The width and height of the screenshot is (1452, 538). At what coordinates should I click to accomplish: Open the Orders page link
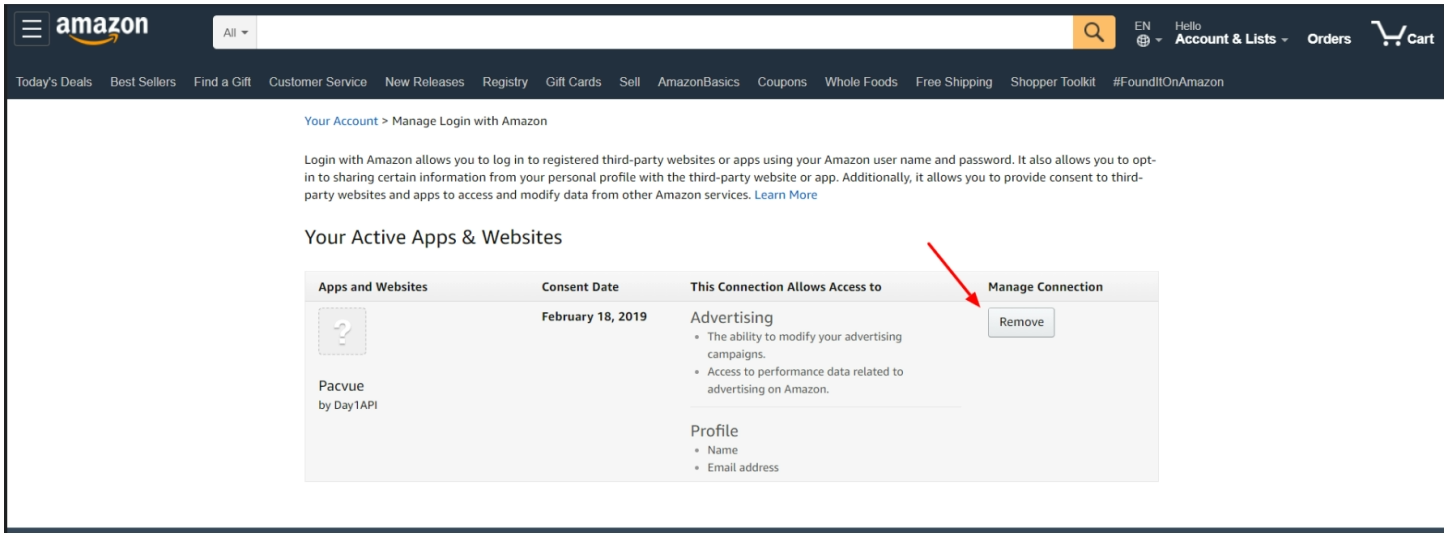click(x=1329, y=39)
